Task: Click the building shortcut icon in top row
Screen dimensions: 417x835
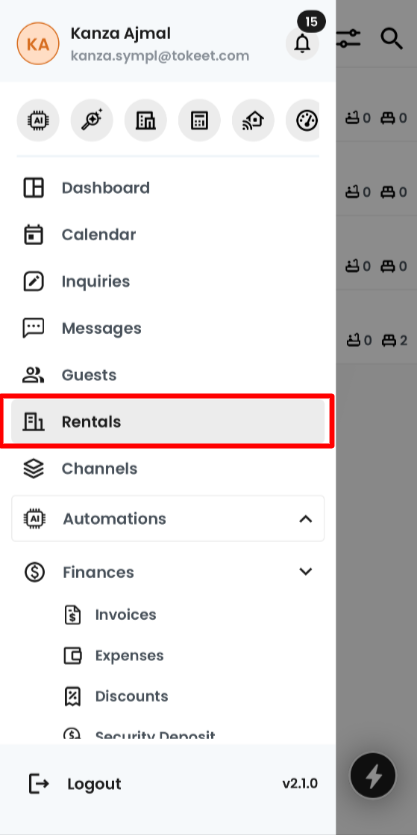Action: (x=145, y=120)
